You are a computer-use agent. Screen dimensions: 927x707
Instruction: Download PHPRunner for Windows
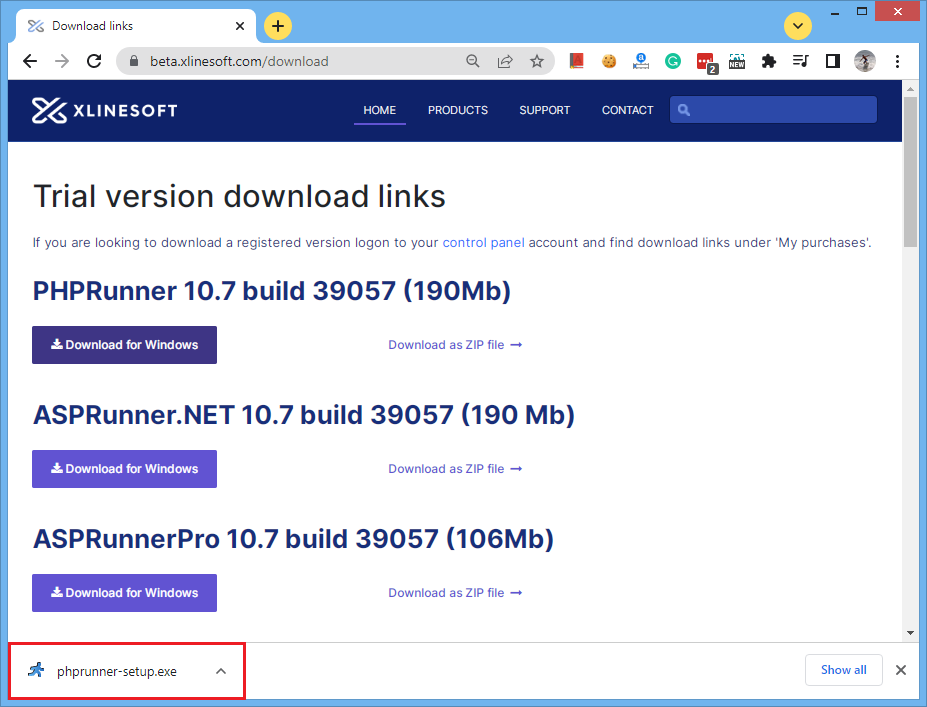coord(124,345)
